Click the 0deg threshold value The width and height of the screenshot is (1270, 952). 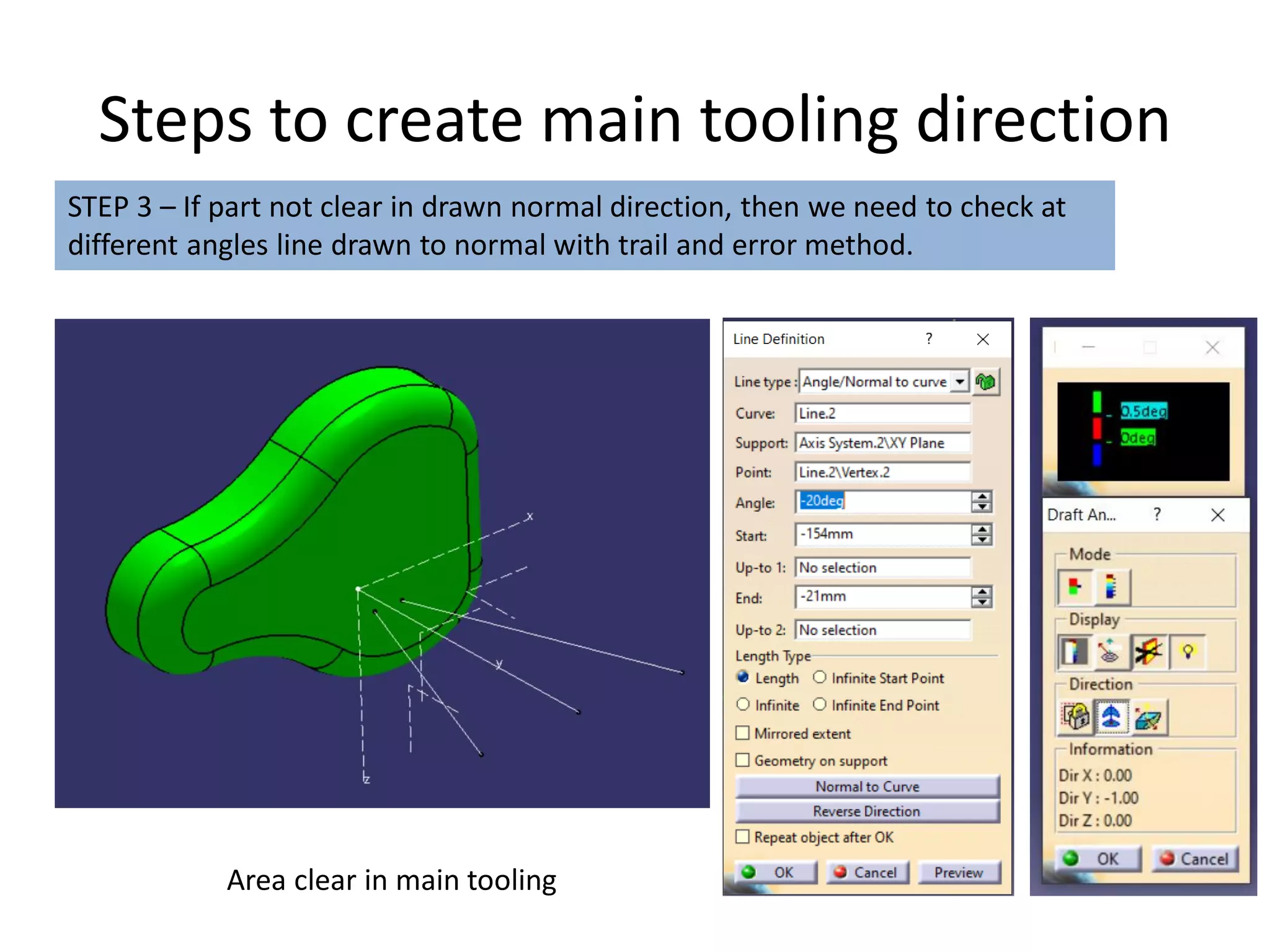[1137, 438]
